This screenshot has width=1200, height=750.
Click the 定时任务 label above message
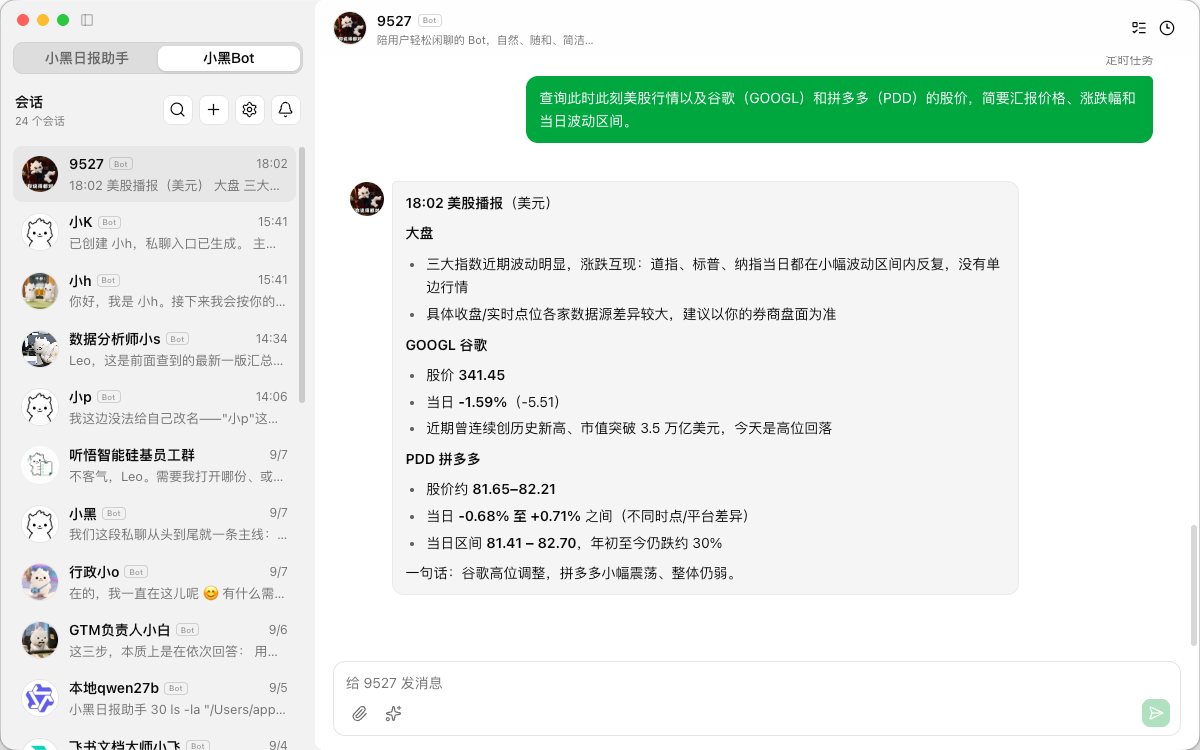tap(1129, 61)
